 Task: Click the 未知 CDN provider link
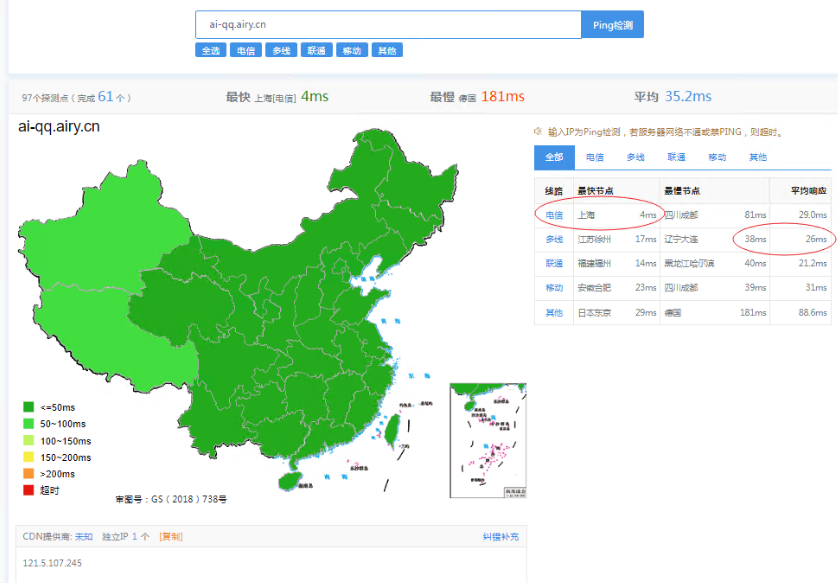point(84,537)
